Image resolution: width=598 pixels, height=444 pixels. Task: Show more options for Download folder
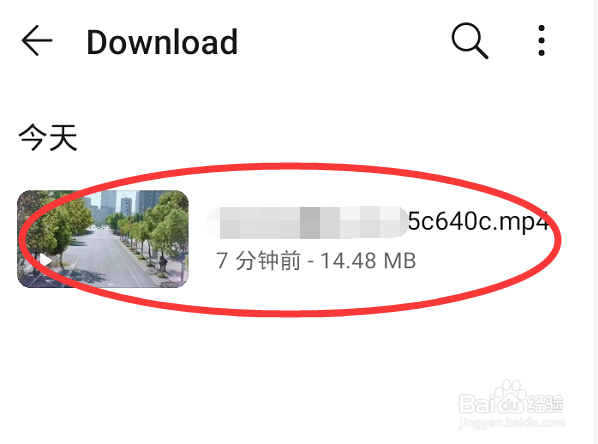tap(541, 41)
